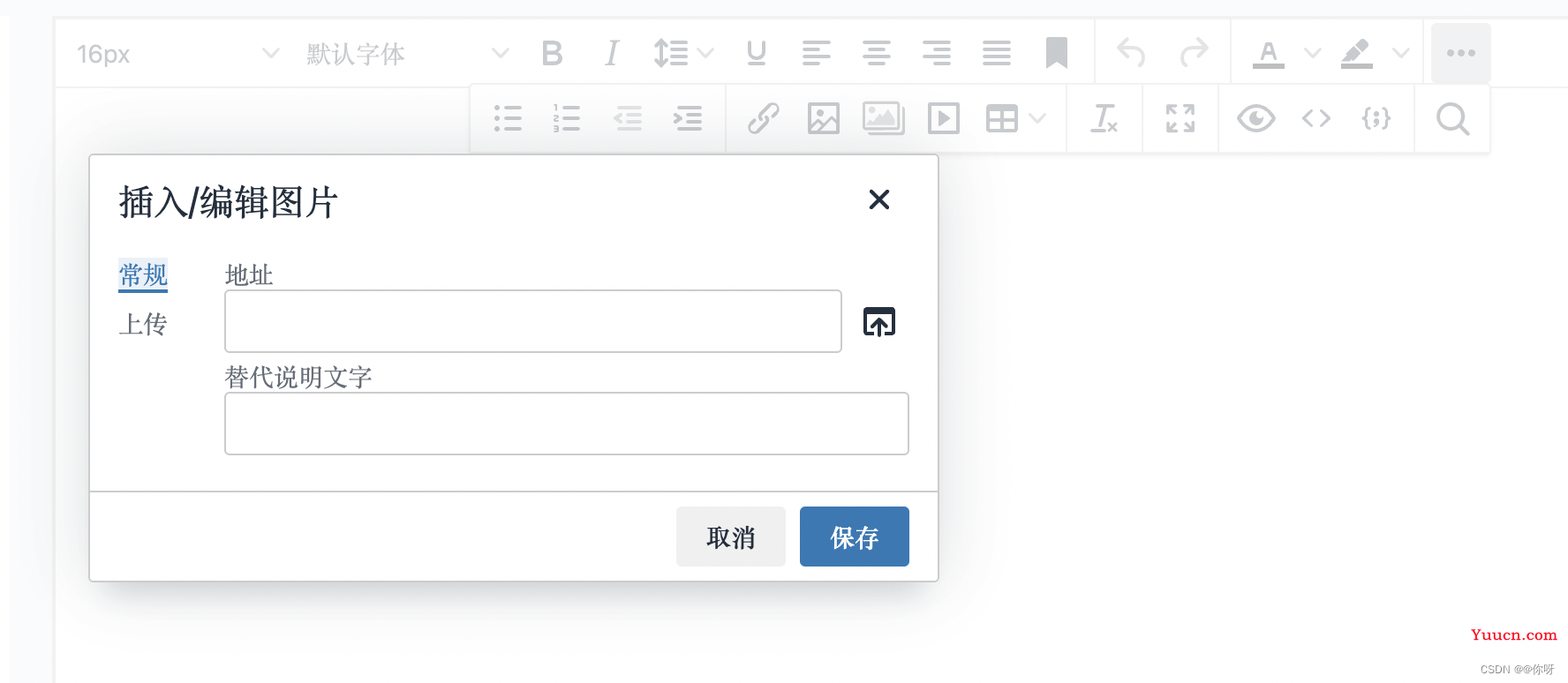The image size is (1568, 683).
Task: Clear text formatting
Action: tap(1104, 118)
